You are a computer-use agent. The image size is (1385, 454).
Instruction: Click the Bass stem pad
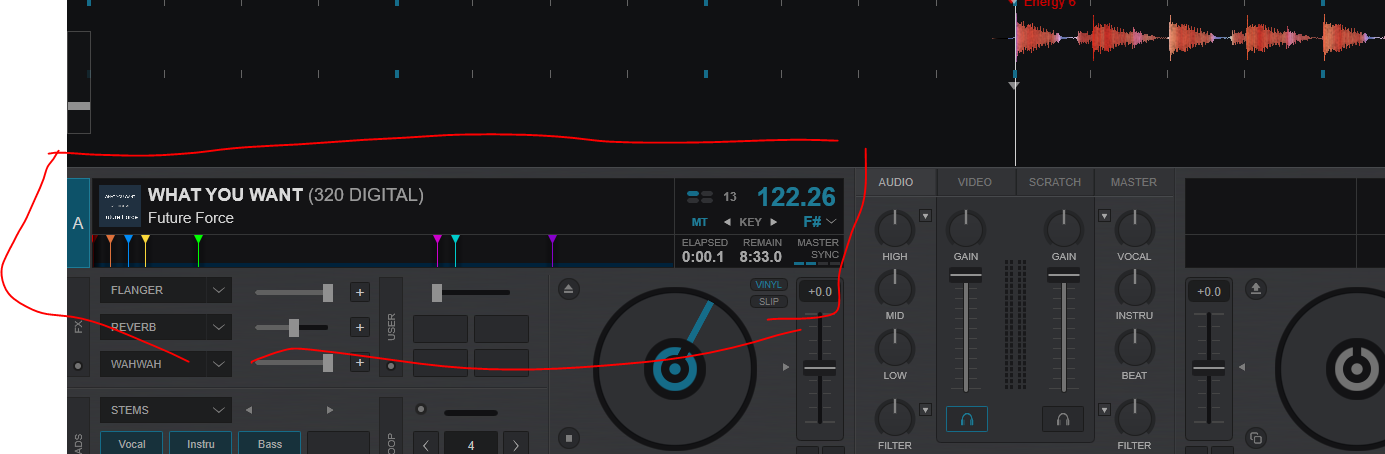[x=270, y=443]
